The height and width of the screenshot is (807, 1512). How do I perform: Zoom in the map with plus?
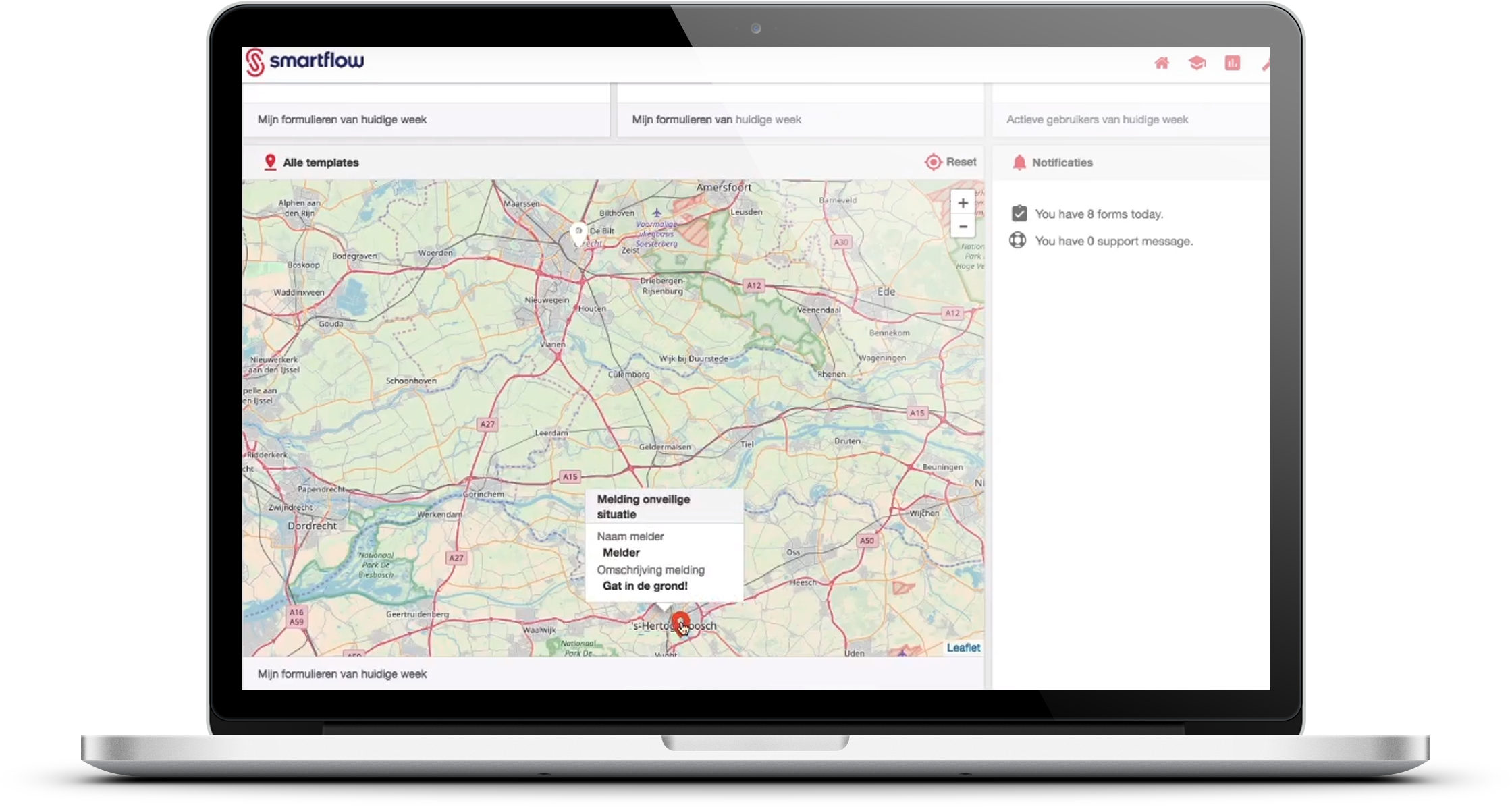(963, 203)
